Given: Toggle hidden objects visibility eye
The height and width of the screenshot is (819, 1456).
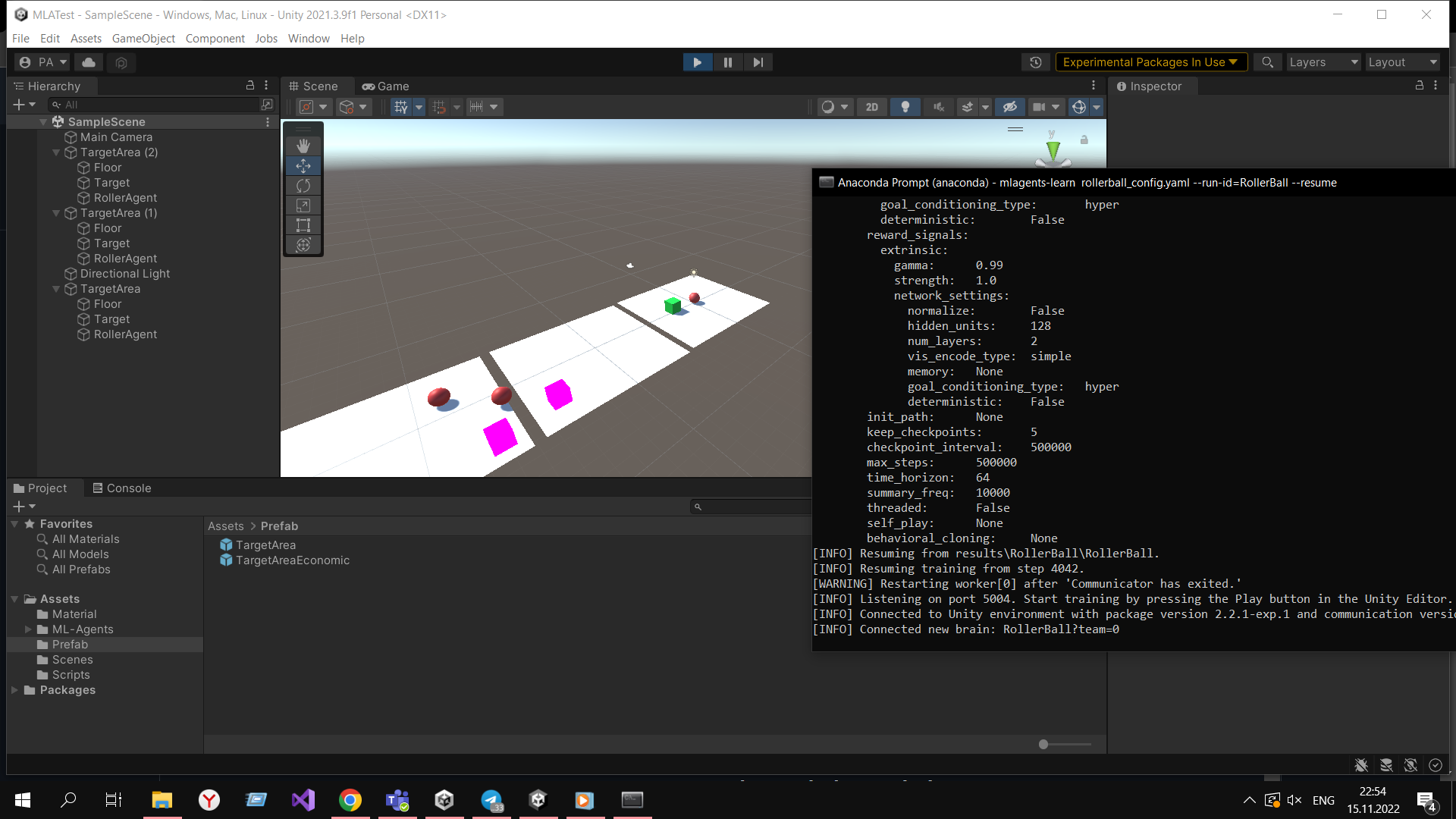Looking at the screenshot, I should point(1010,107).
